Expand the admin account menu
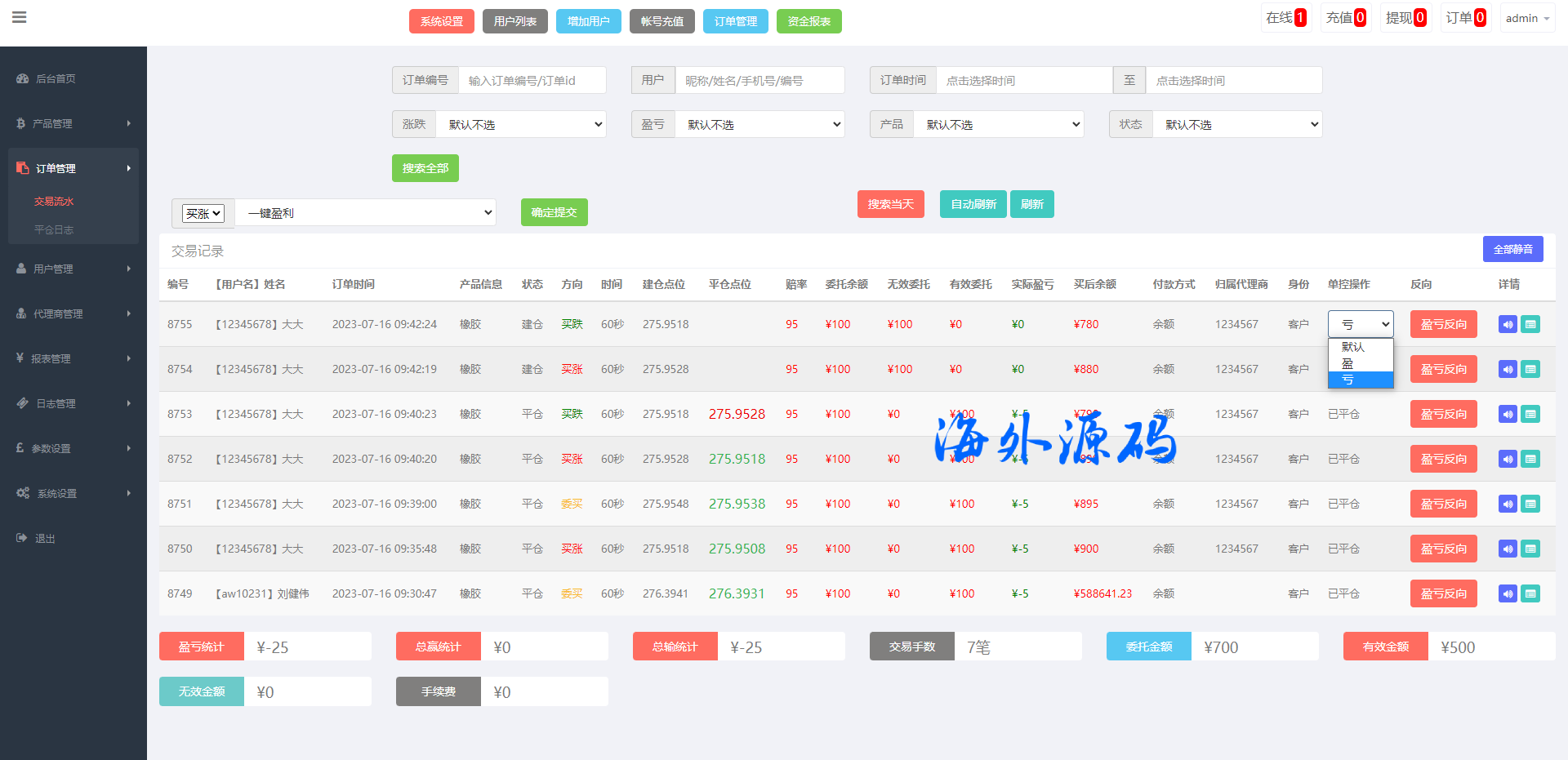1568x760 pixels. point(1526,18)
